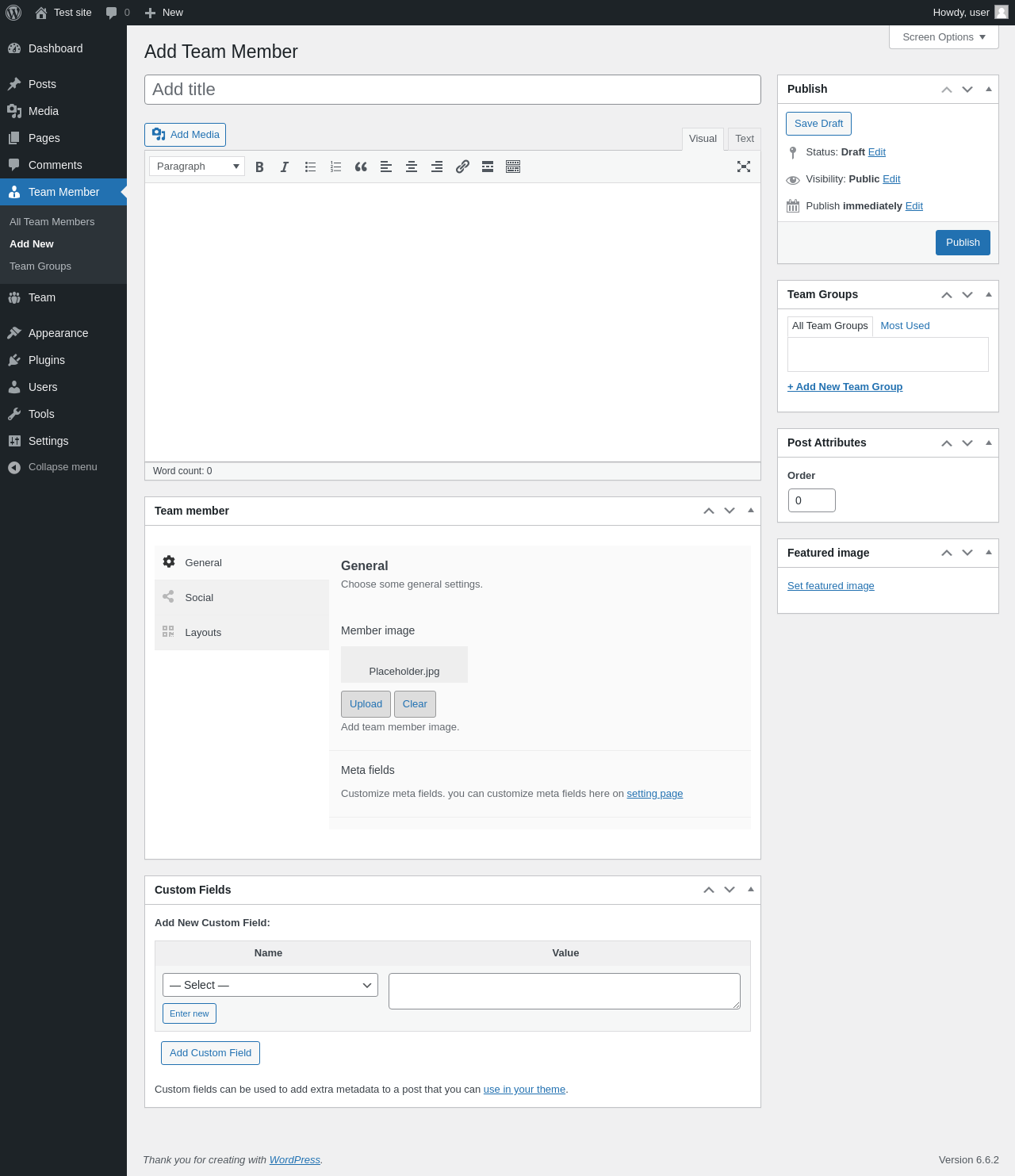Image resolution: width=1015 pixels, height=1176 pixels.
Task: Click Set featured image link
Action: coord(830,586)
